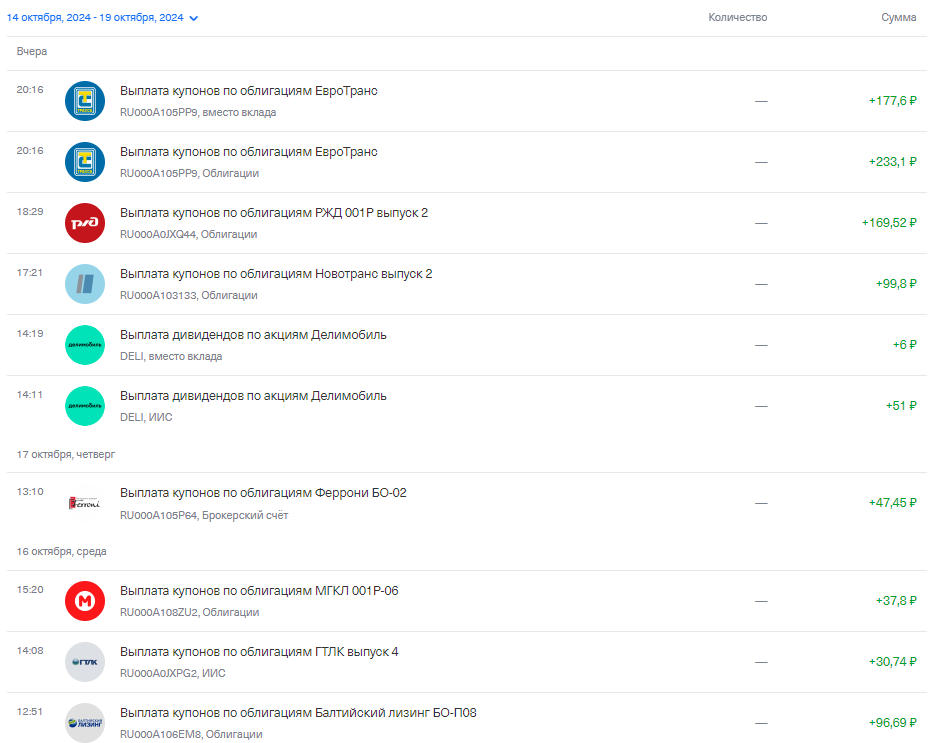The image size is (934, 743).
Task: Click the Делимобиль logo in the +6 ₽ row
Action: (85, 345)
